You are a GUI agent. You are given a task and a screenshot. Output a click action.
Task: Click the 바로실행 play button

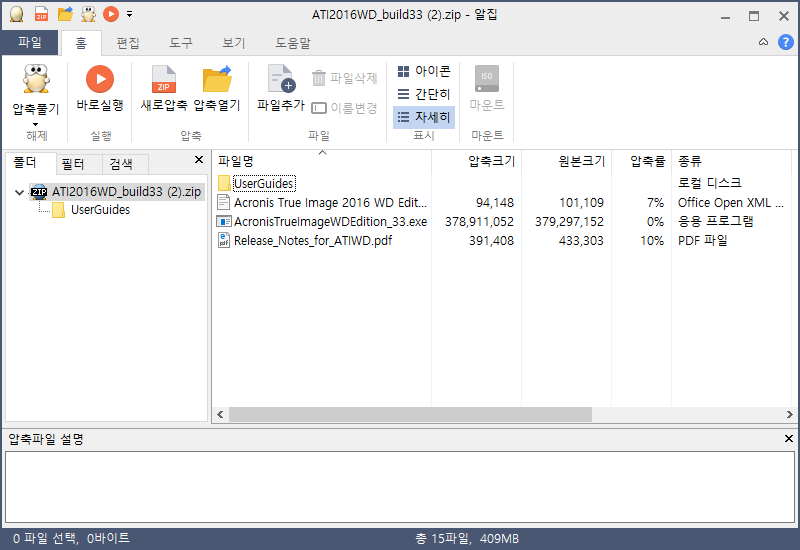click(100, 88)
